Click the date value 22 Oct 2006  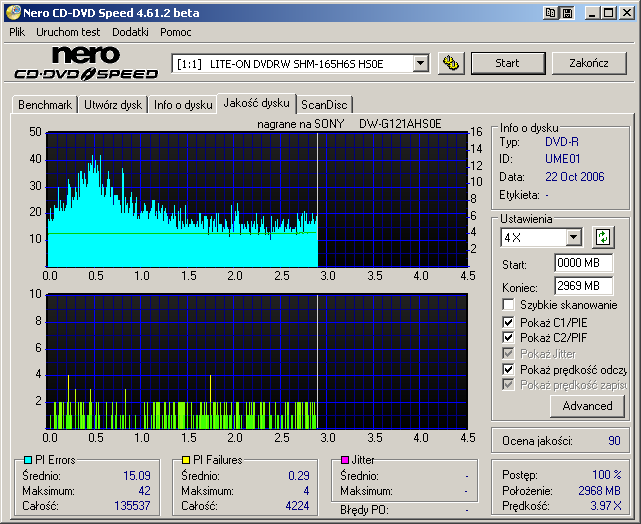574,177
